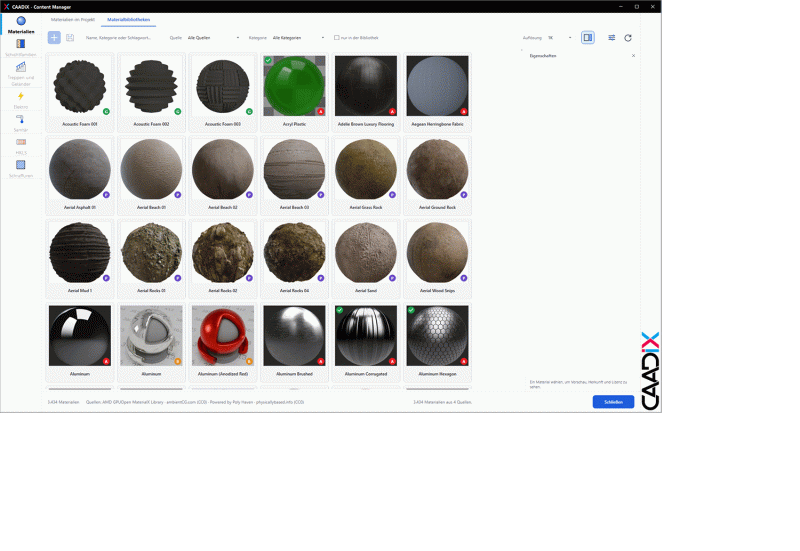This screenshot has height=551, width=800.
Task: Select Aerial Asphalt 01 material
Action: click(80, 175)
